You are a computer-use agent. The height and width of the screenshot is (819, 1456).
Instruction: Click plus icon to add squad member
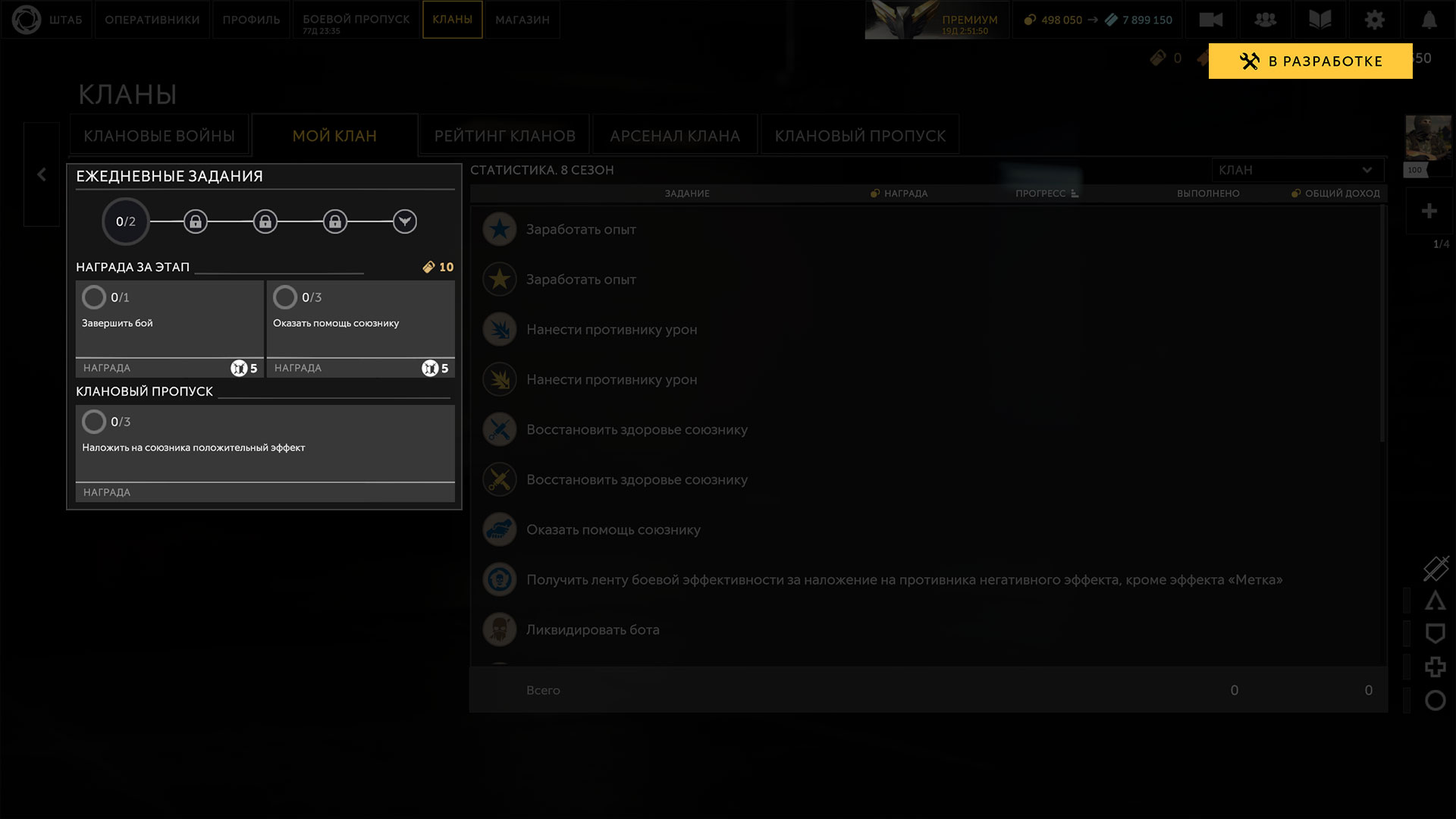coord(1429,211)
